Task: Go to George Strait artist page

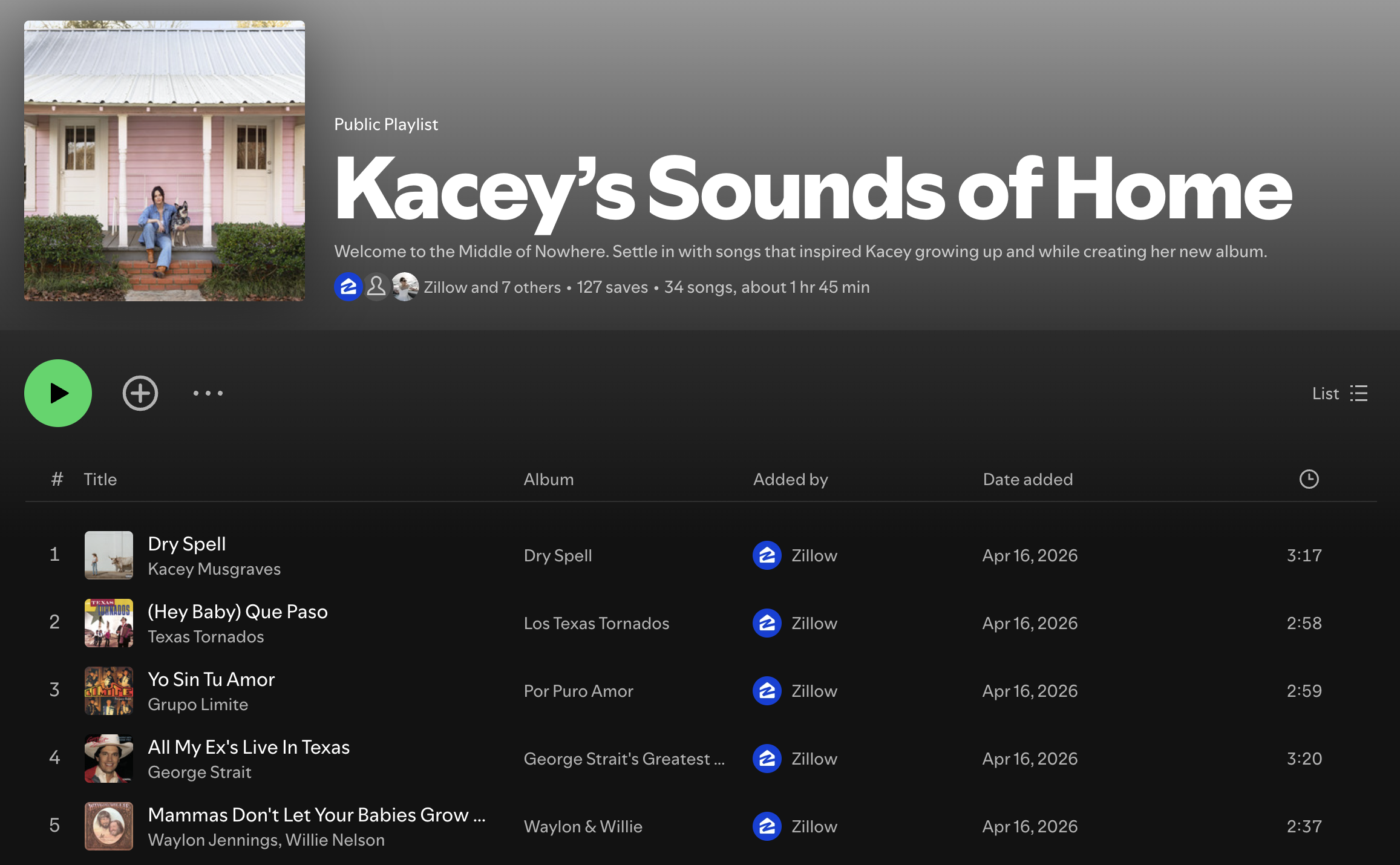Action: (200, 772)
